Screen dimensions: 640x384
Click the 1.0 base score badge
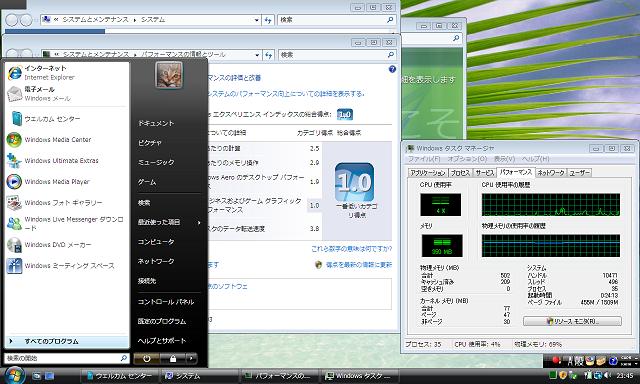pos(355,182)
